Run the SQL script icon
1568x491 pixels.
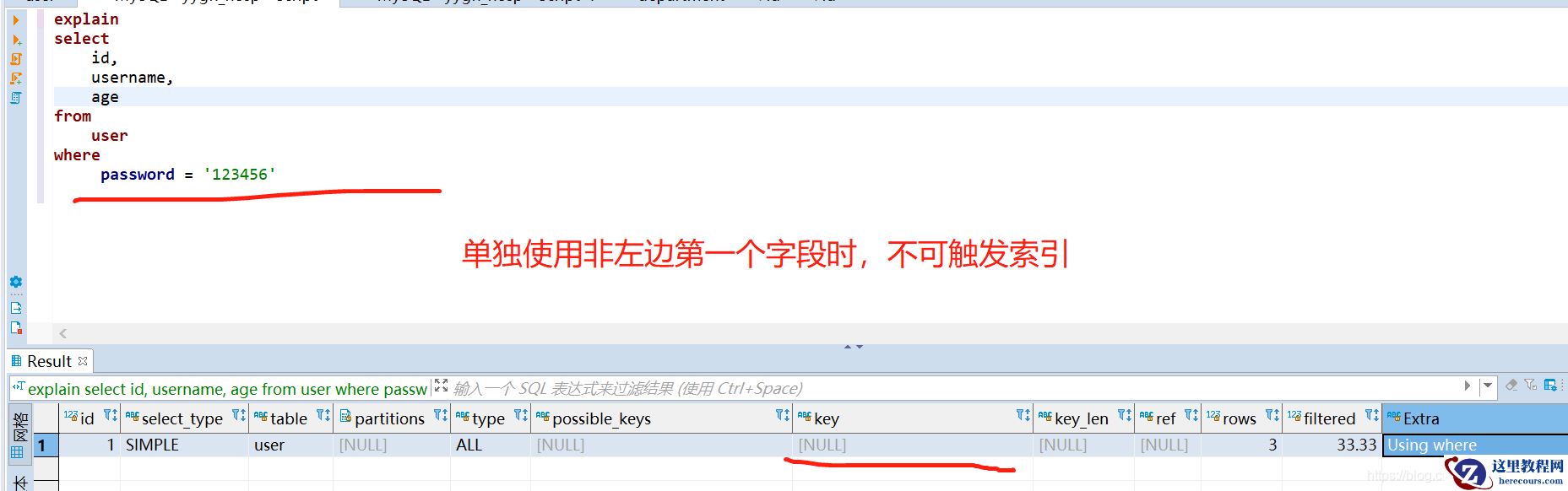point(16,59)
